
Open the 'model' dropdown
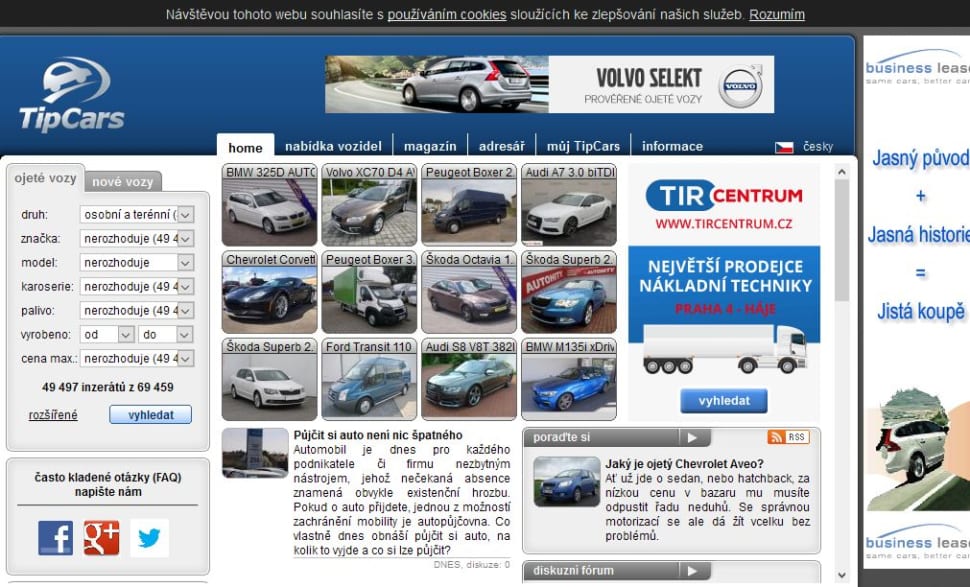click(x=137, y=262)
